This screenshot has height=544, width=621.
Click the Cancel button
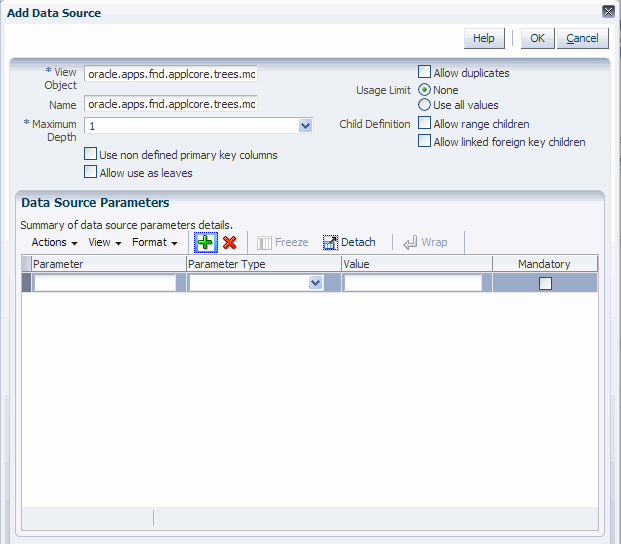coord(582,38)
